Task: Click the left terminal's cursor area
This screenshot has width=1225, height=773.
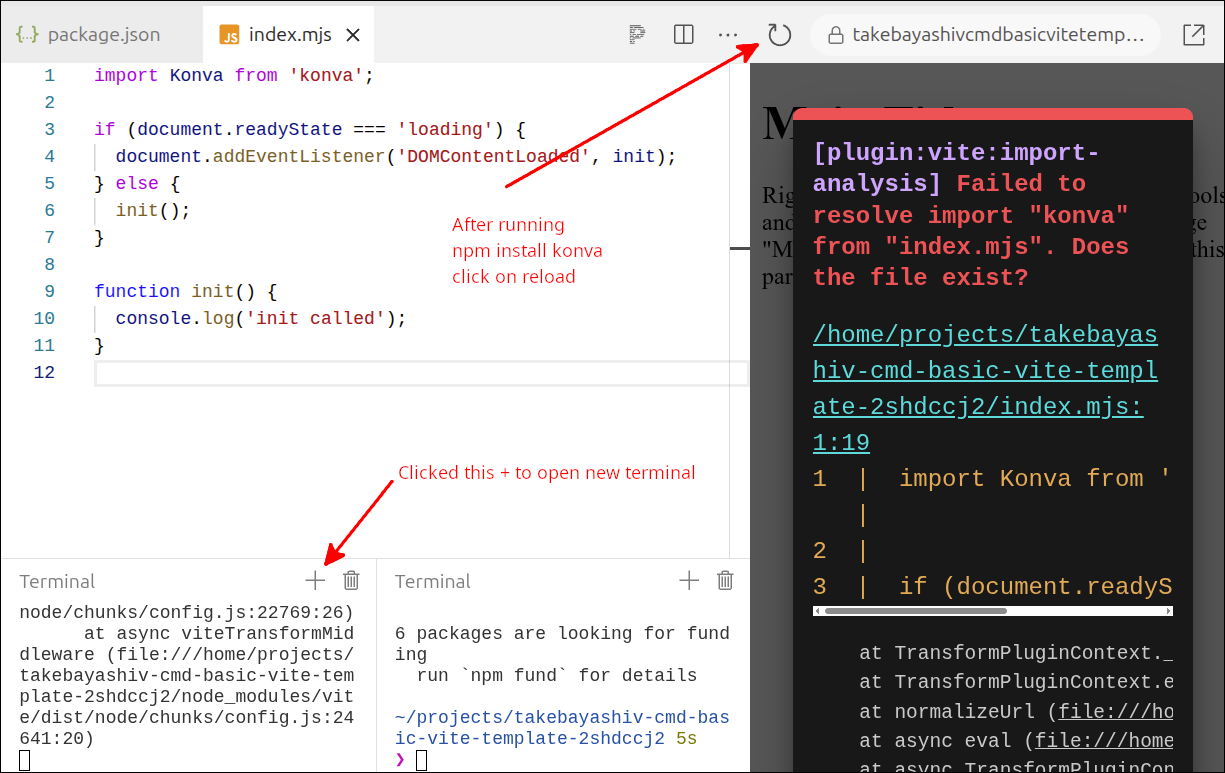Action: tap(25, 761)
